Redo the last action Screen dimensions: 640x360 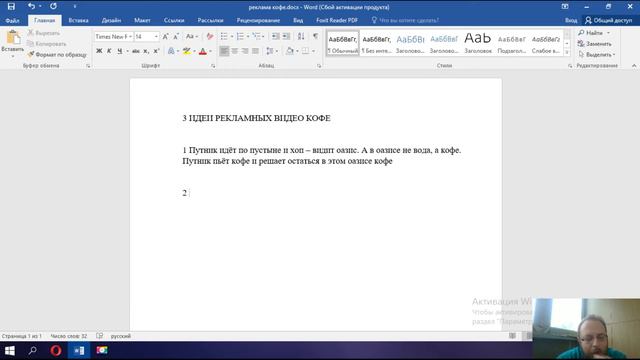53,6
